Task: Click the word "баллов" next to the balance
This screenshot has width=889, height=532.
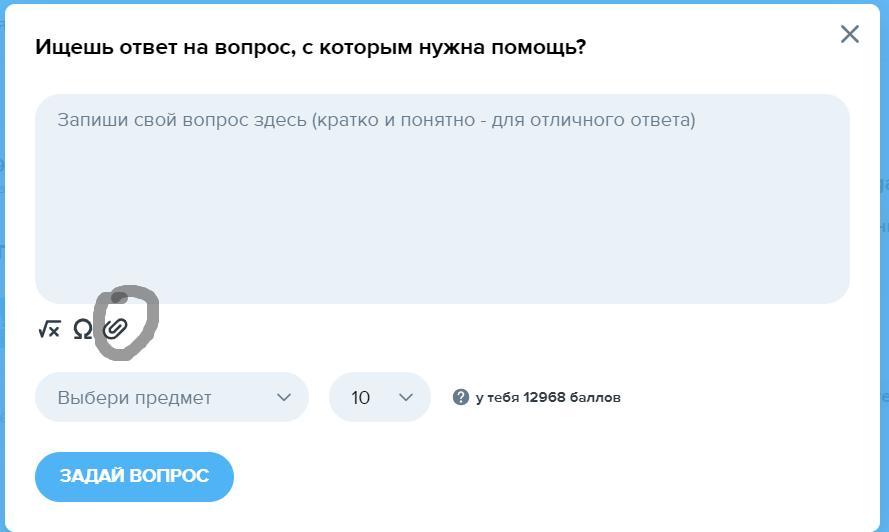Action: 596,397
